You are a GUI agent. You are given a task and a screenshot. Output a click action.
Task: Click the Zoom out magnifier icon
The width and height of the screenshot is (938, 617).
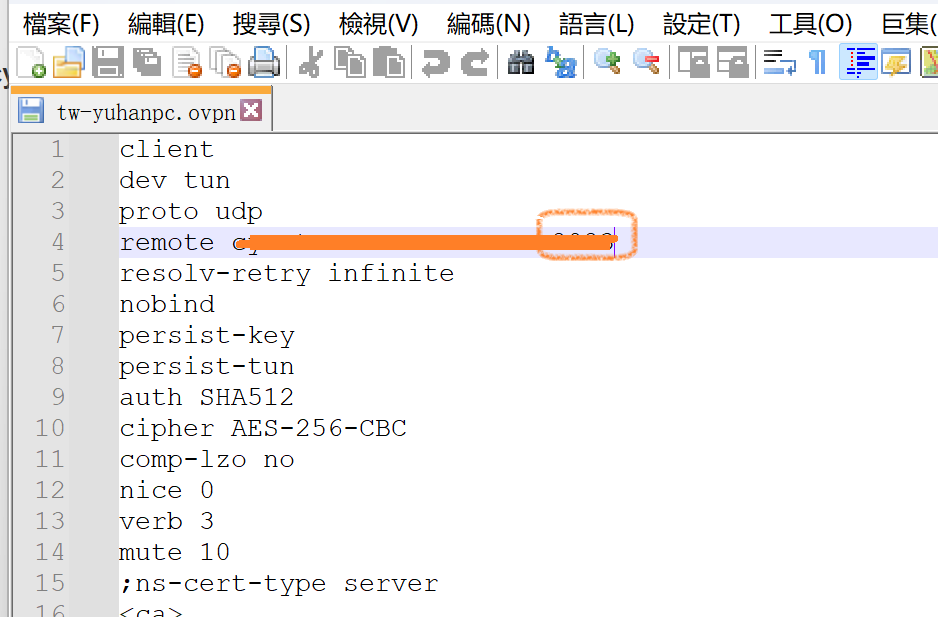point(646,63)
